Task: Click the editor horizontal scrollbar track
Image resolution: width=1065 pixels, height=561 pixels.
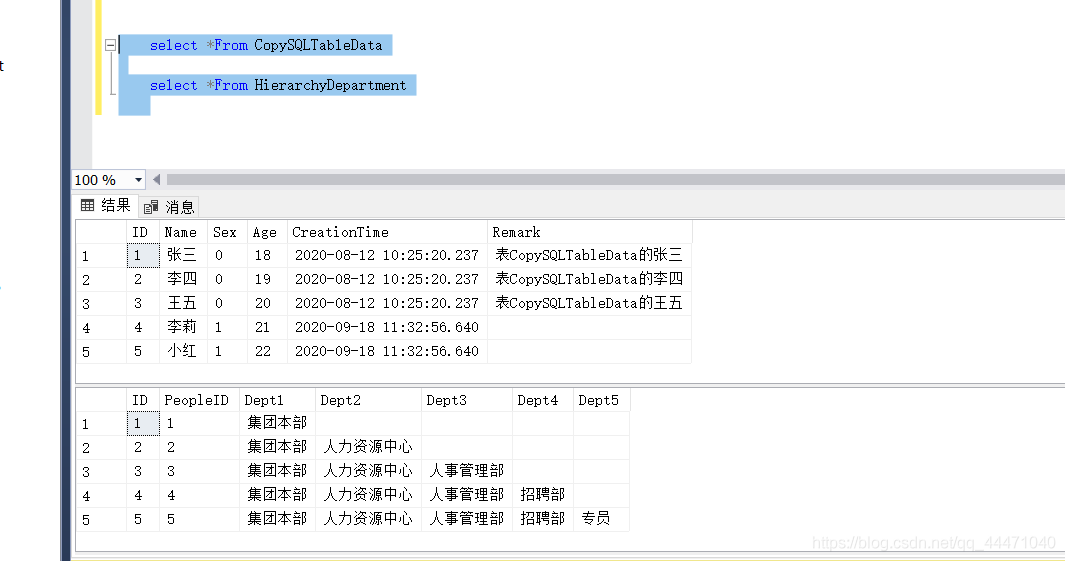Action: point(615,180)
